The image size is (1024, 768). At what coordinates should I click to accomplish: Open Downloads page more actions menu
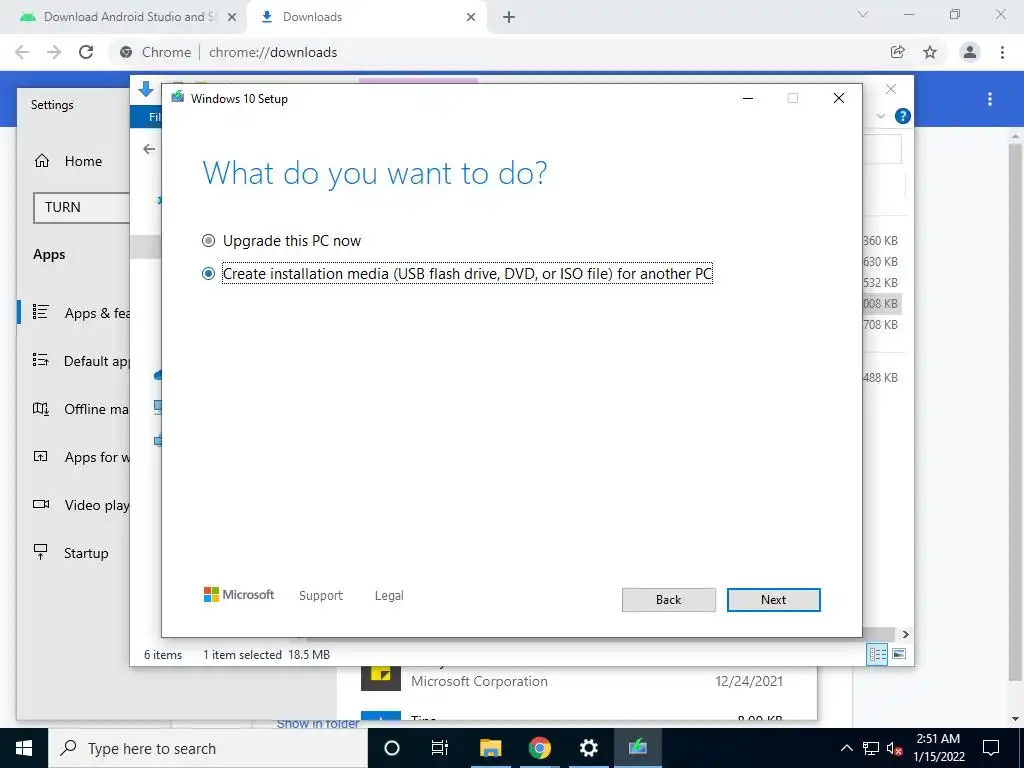(x=990, y=99)
